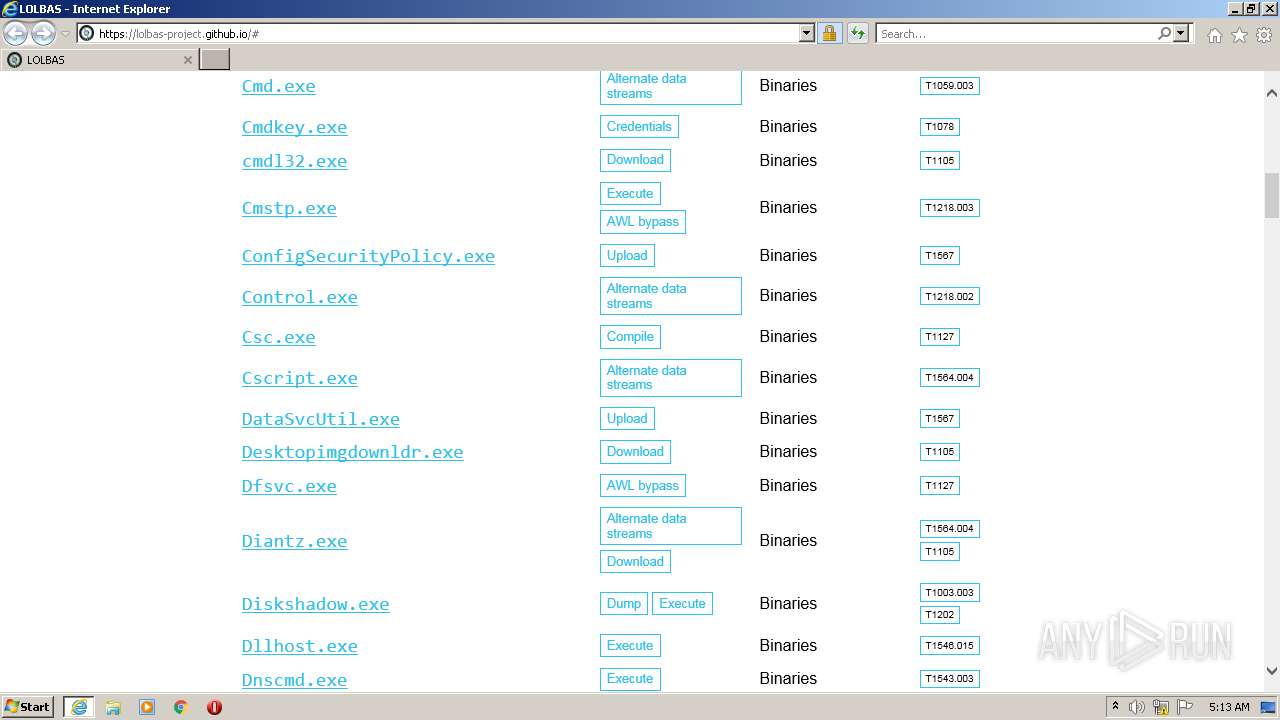The image size is (1280, 720).
Task: Open the Cmd.exe link
Action: click(278, 86)
